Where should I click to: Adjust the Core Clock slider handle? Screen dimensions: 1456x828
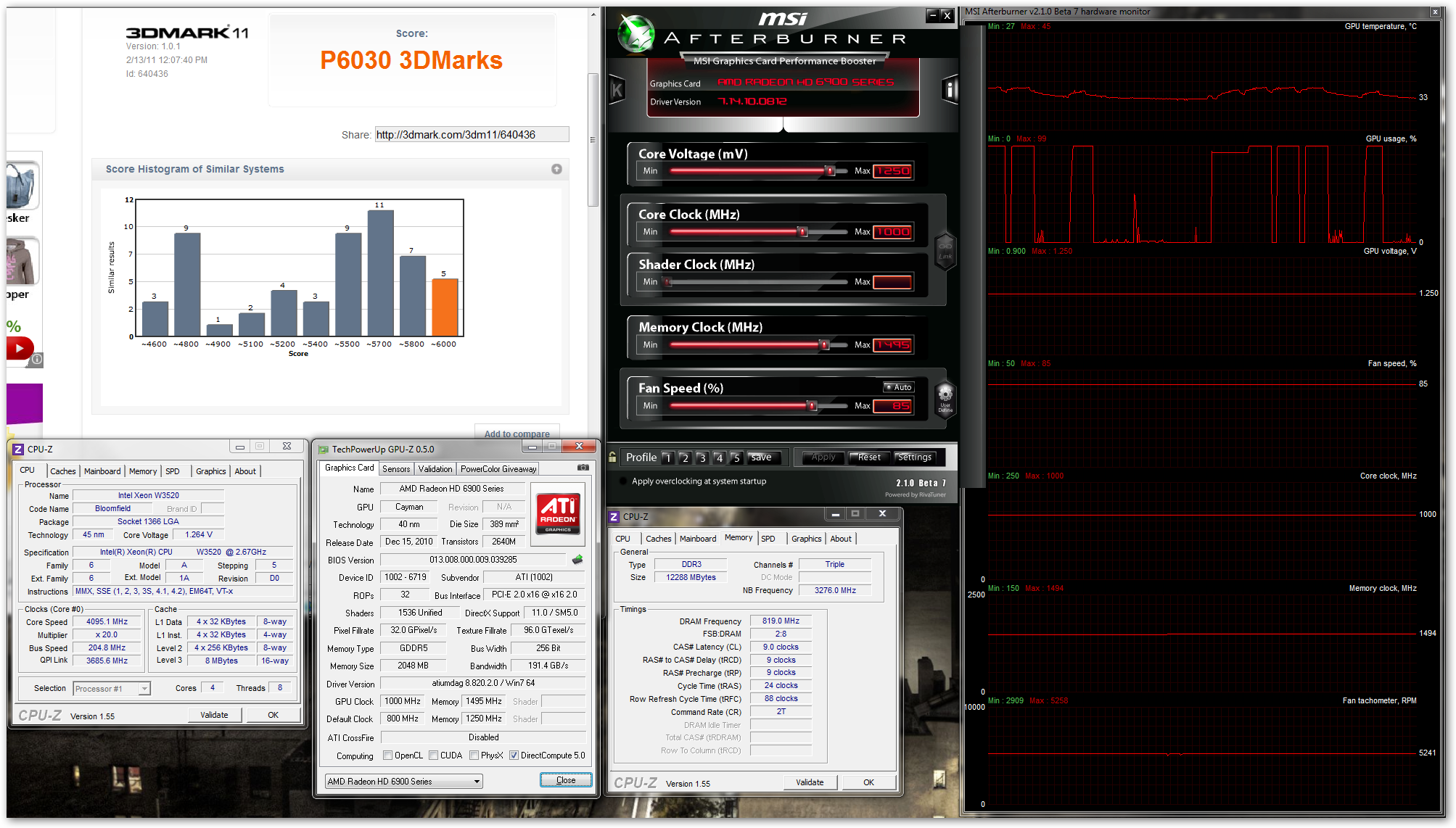click(x=802, y=232)
